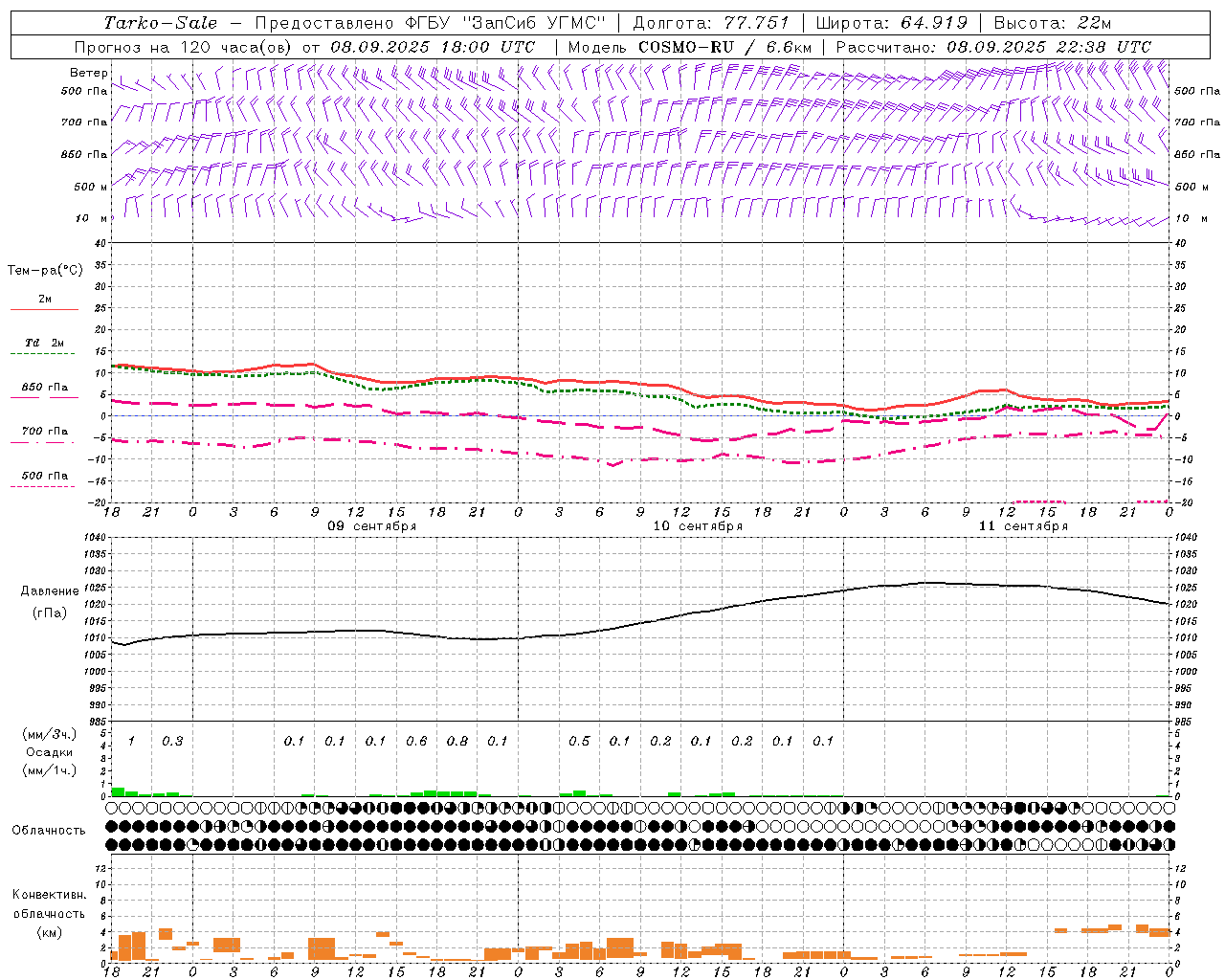Viewport: 1225px width, 980px height.
Task: Click the "Ветер" wind panel label
Action: point(88,73)
